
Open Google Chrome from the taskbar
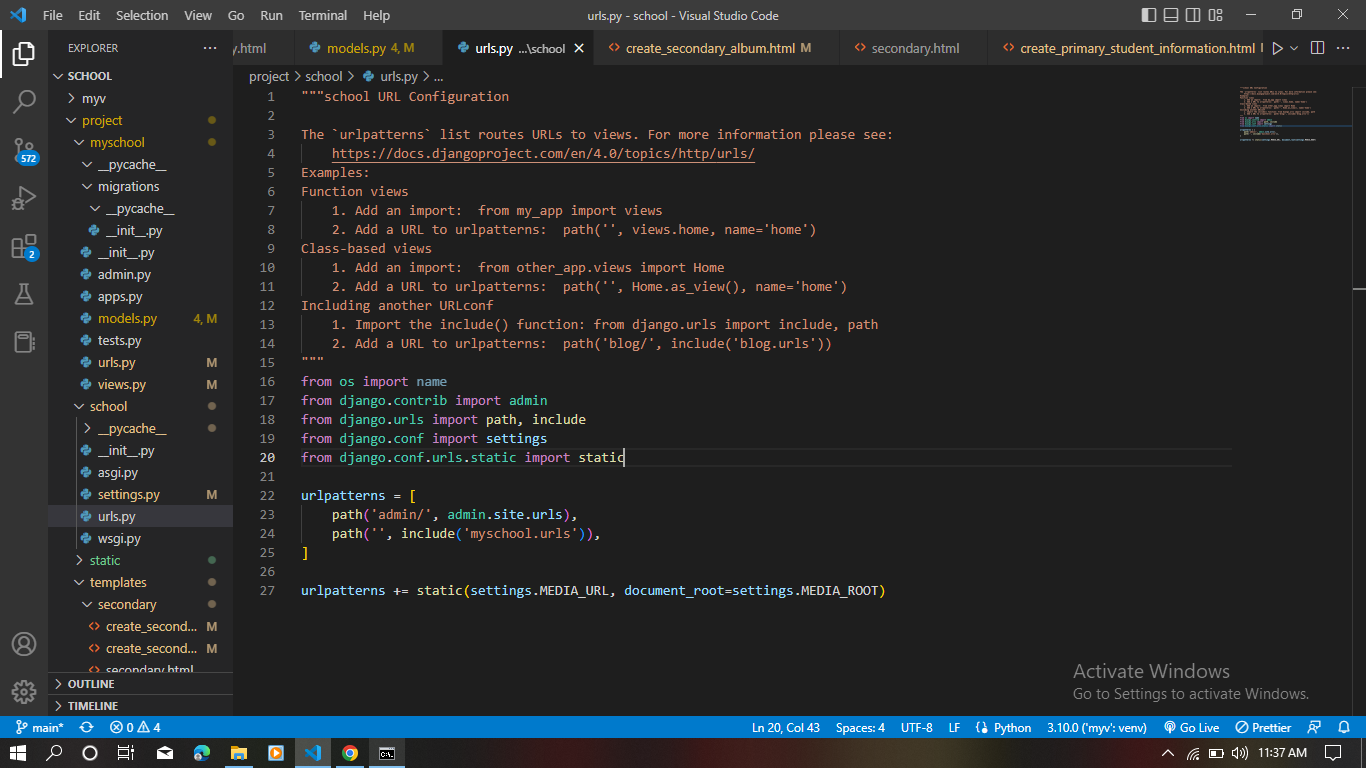[349, 753]
